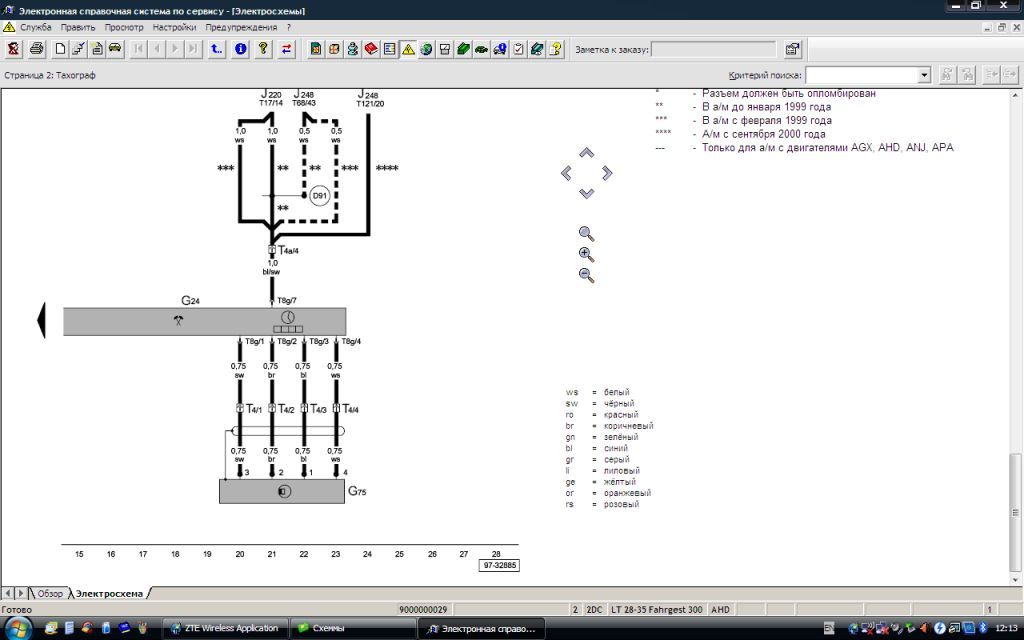Screen dimensions: 1024x640
Task: Open the blue information icon
Action: coord(240,49)
